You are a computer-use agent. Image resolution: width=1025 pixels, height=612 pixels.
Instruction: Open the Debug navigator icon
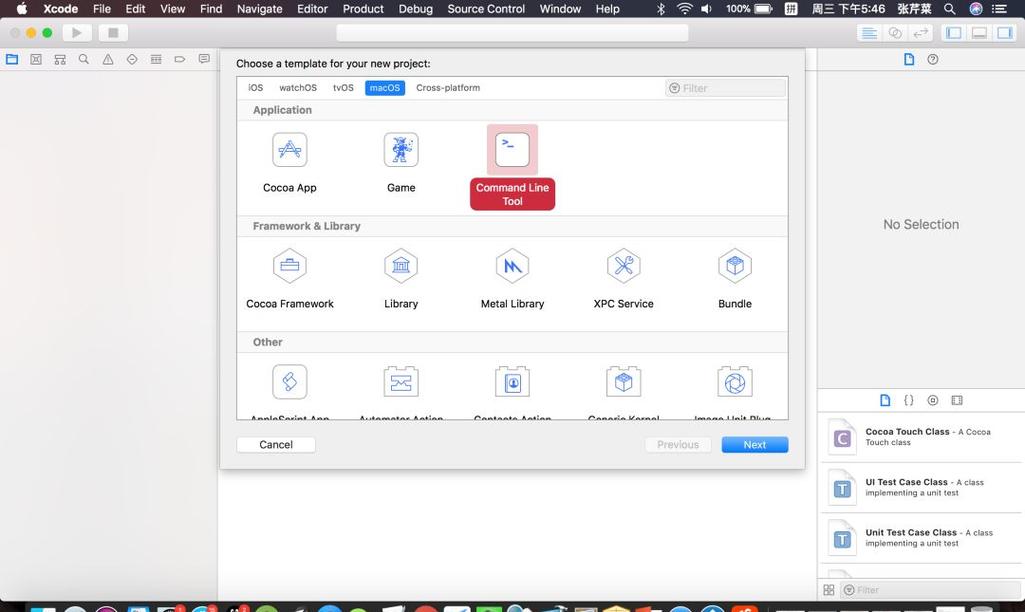point(156,60)
